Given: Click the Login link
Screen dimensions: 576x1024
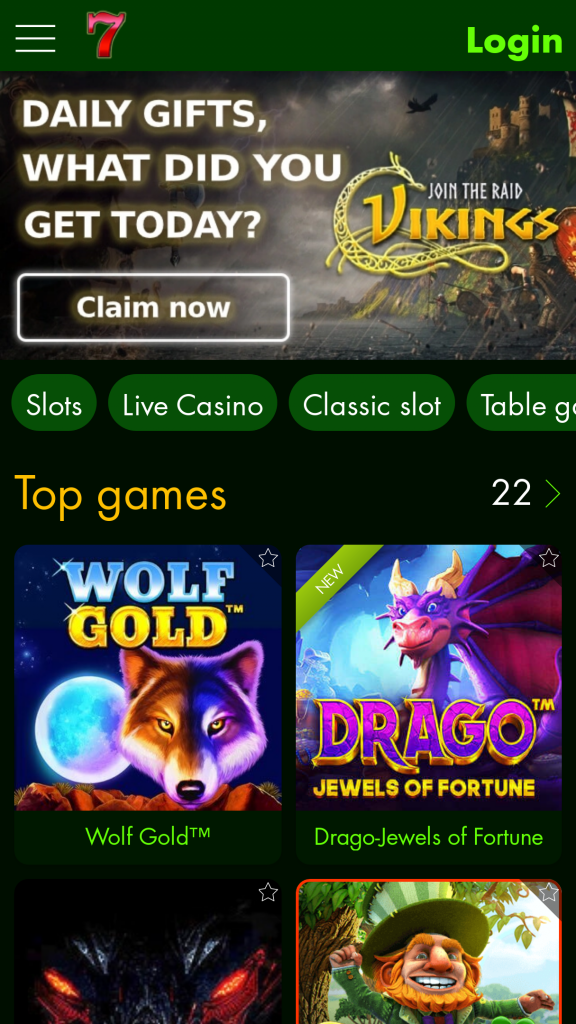Looking at the screenshot, I should pos(515,40).
